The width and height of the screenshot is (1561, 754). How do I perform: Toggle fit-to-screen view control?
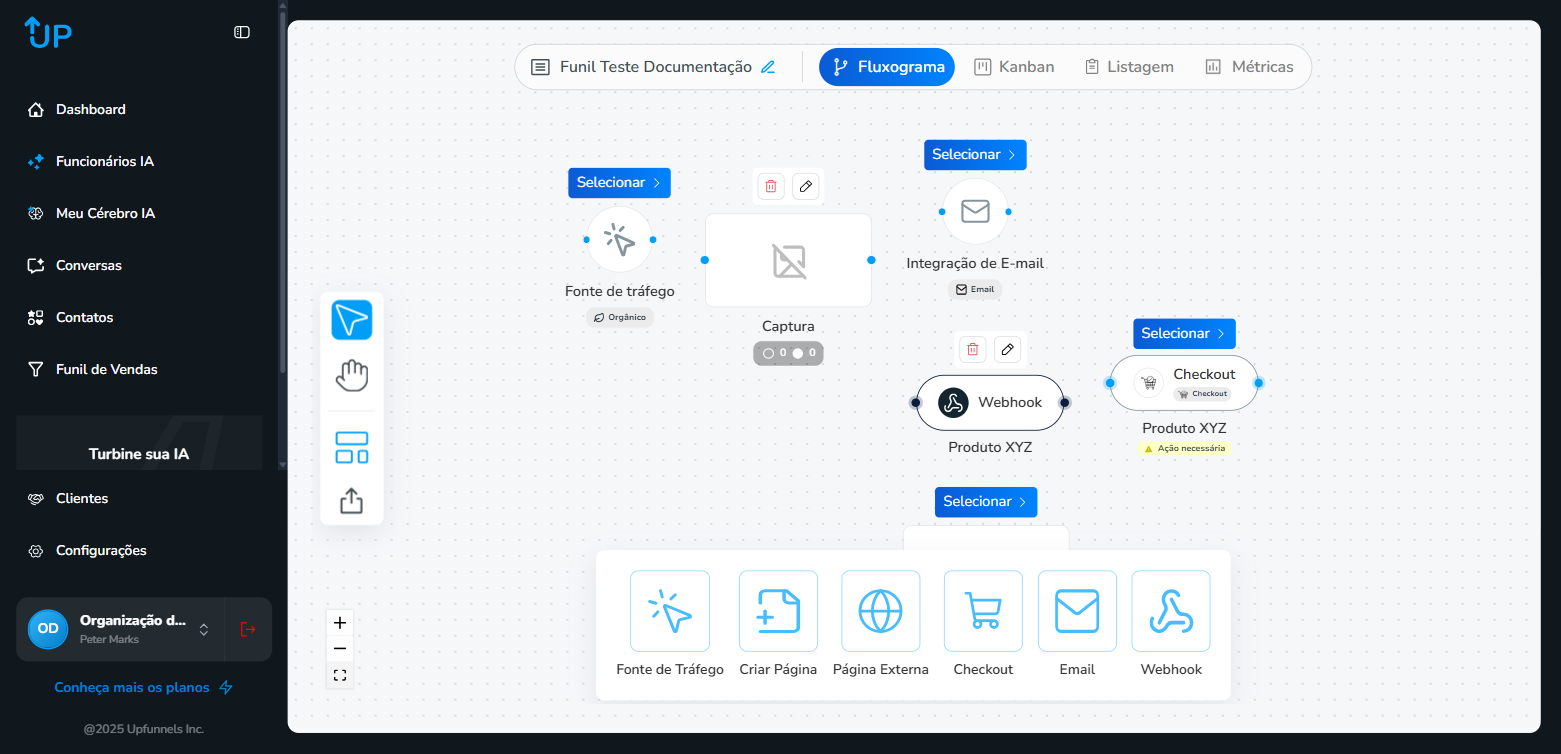340,676
